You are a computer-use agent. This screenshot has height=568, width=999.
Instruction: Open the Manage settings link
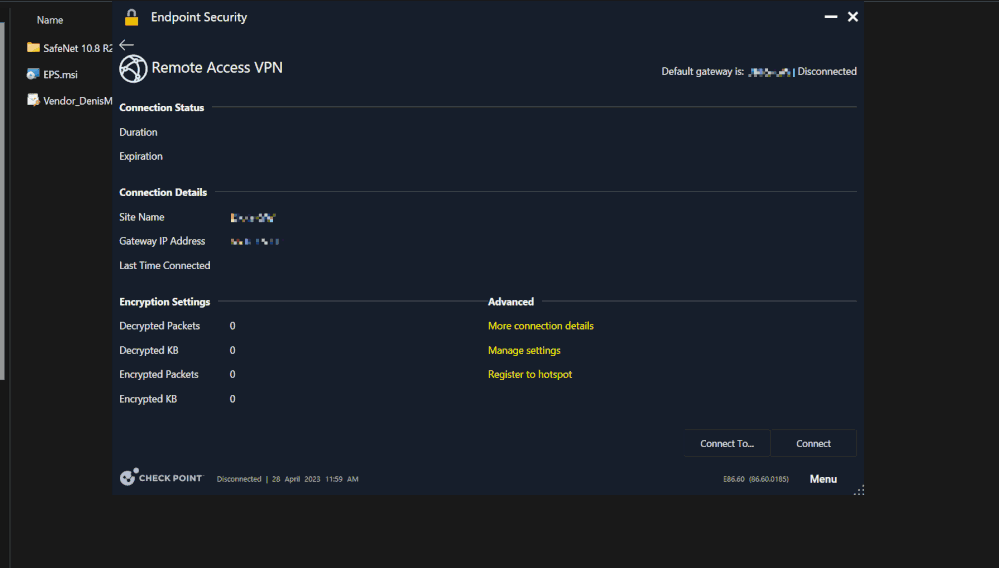(524, 350)
